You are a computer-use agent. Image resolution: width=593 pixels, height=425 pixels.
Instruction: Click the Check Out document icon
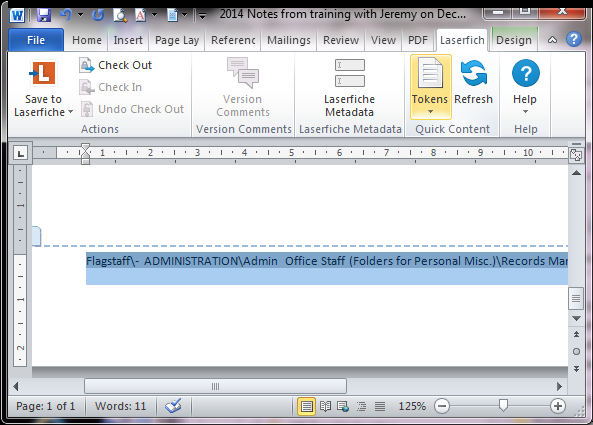pyautogui.click(x=87, y=65)
